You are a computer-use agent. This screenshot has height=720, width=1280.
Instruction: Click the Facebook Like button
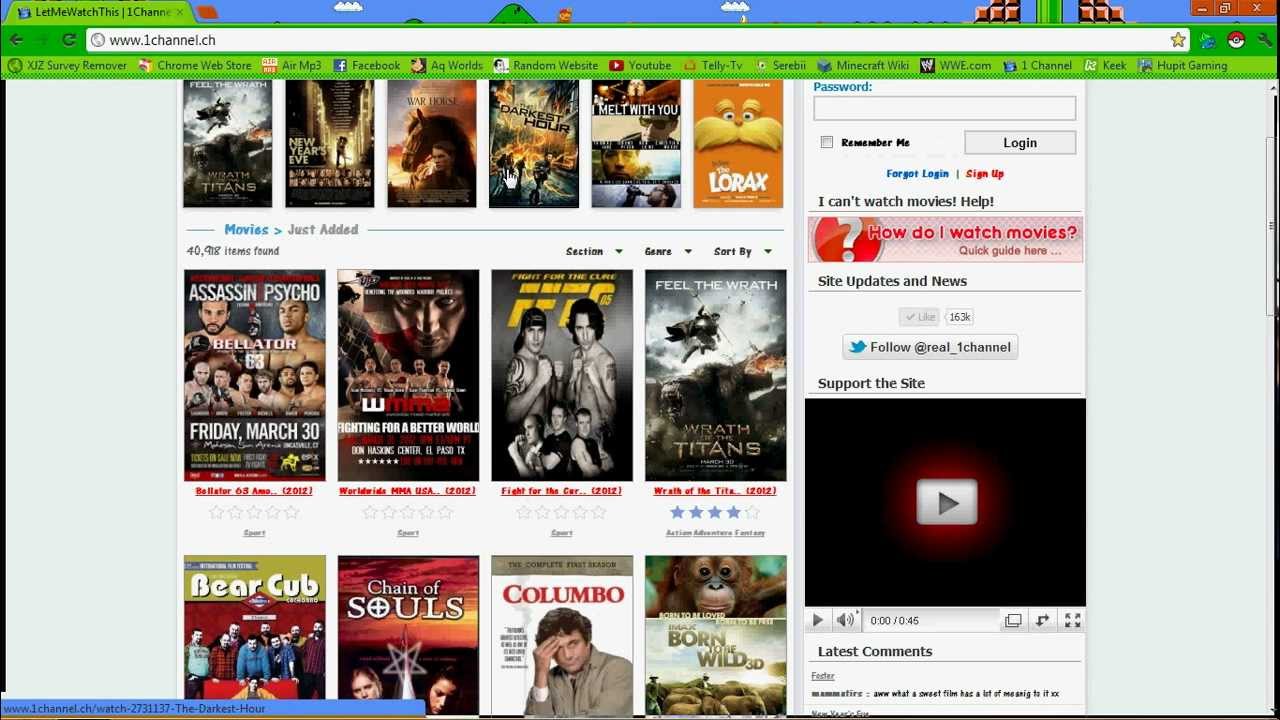pos(919,317)
